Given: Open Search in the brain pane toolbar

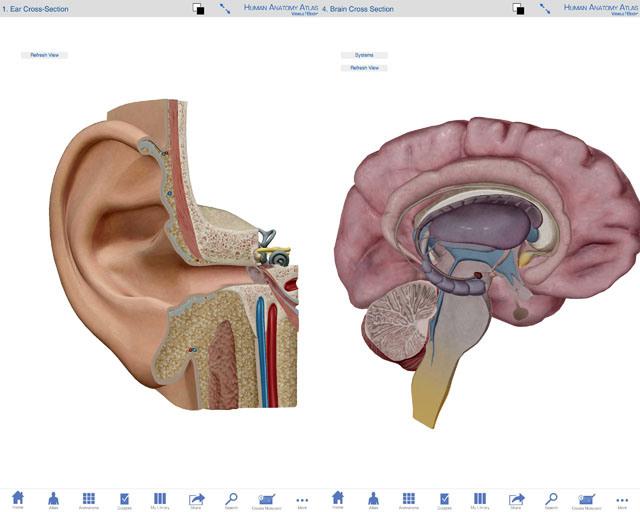Looking at the screenshot, I should (551, 498).
